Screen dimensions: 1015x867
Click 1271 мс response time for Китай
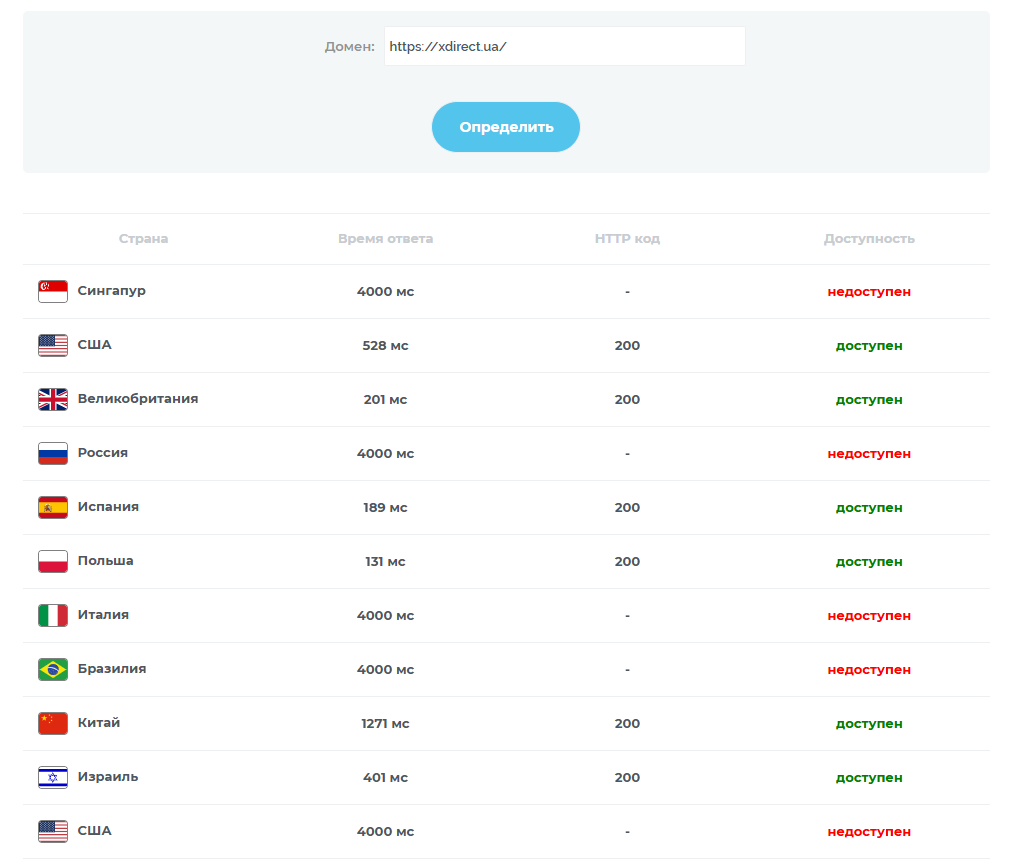(x=385, y=723)
